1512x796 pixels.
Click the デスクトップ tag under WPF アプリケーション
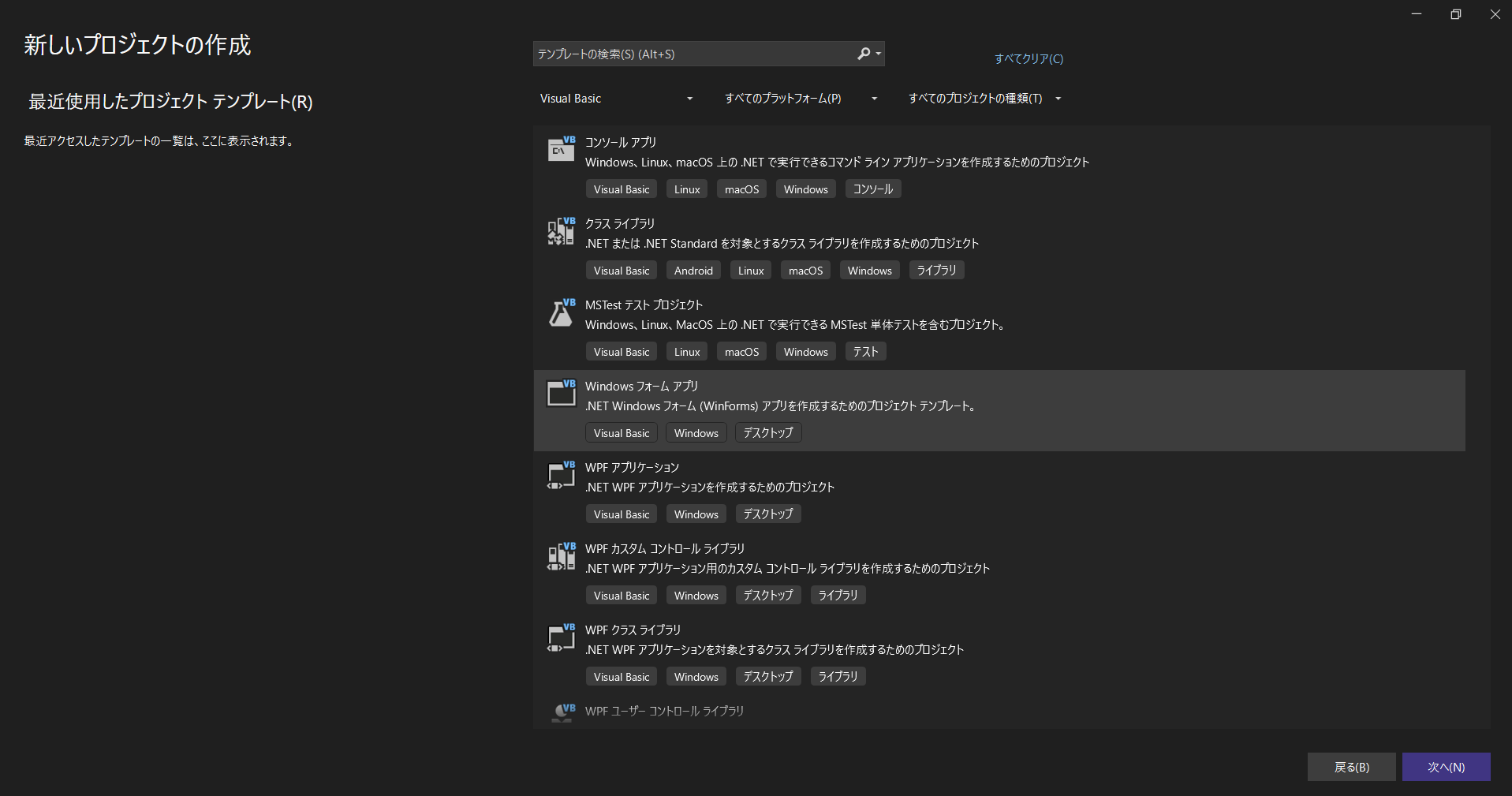tap(767, 514)
